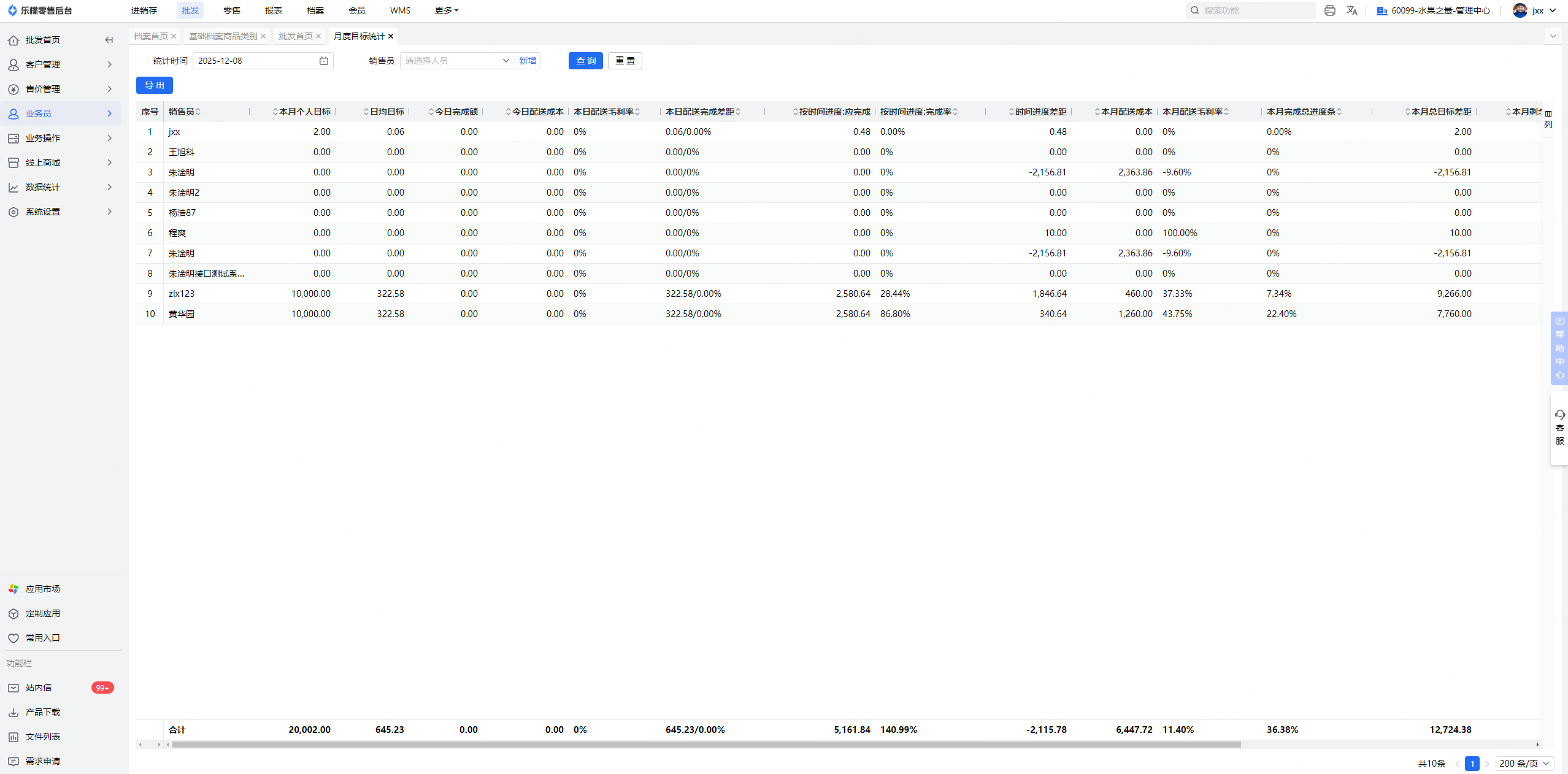The width and height of the screenshot is (1568, 774).
Task: Open the 200 条/页 page size dropdown
Action: pyautogui.click(x=1524, y=764)
